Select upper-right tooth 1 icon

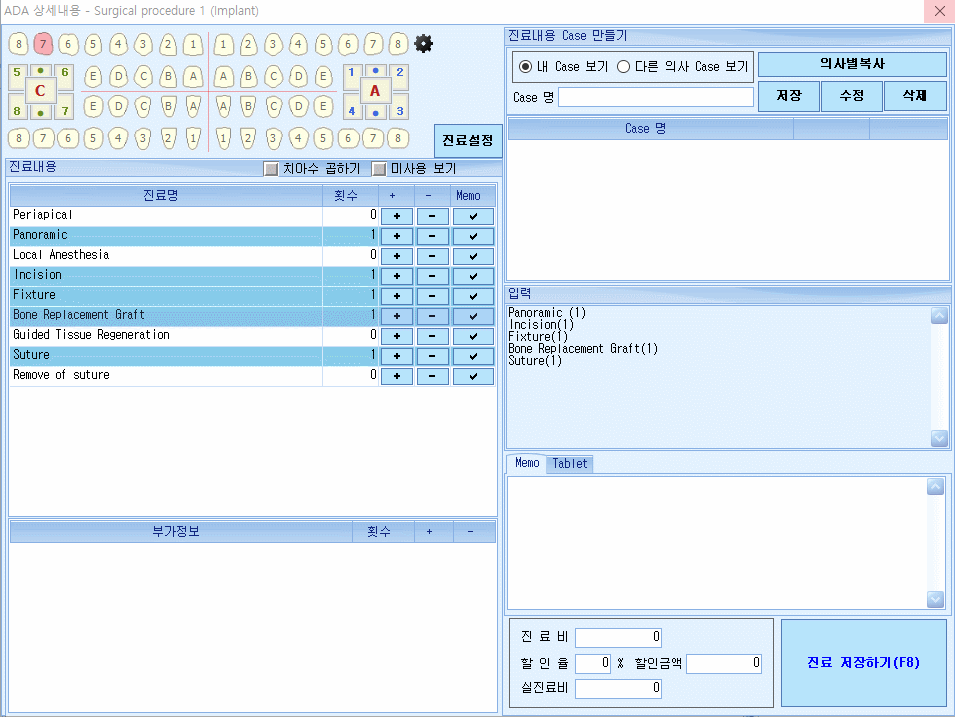223,44
